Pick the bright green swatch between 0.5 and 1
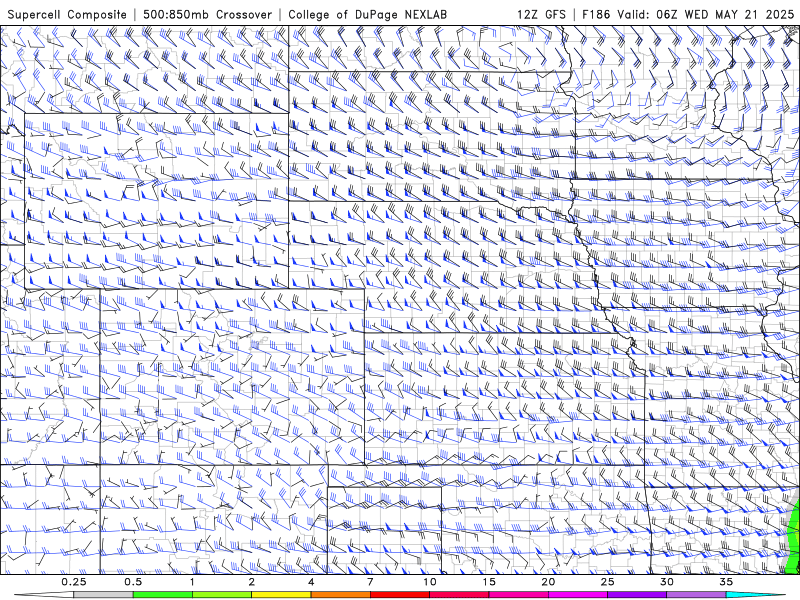The width and height of the screenshot is (800, 600). [x=163, y=595]
